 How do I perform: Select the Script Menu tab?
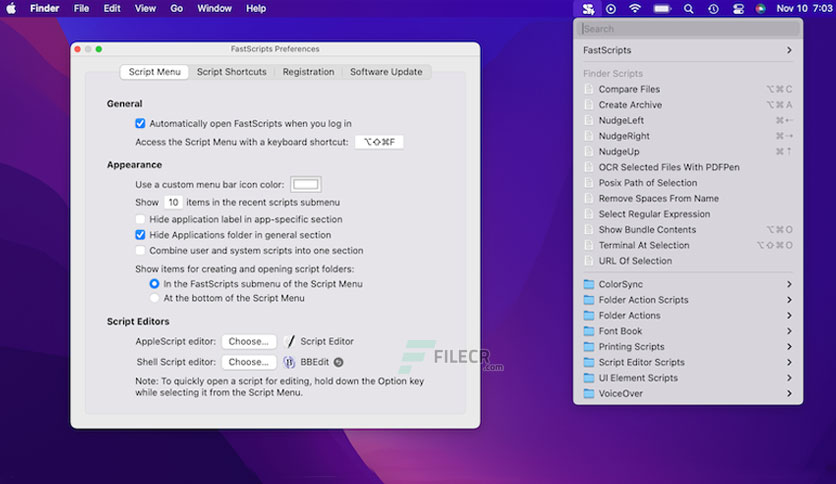coord(155,71)
